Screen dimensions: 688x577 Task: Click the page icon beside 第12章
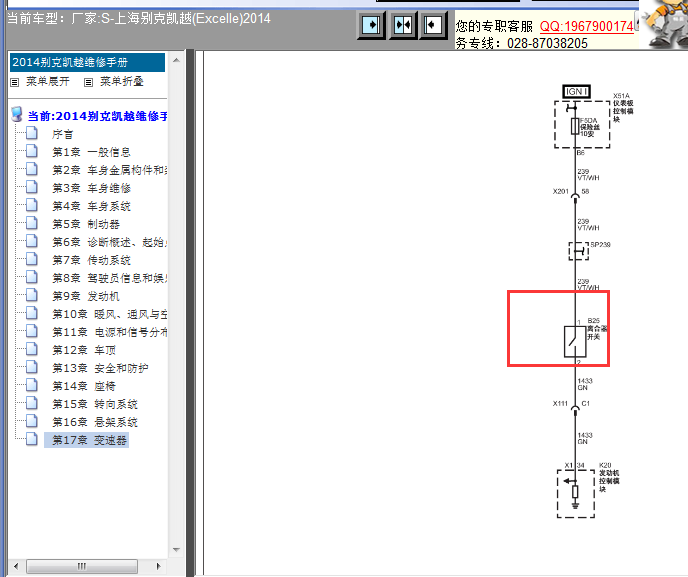pos(32,348)
